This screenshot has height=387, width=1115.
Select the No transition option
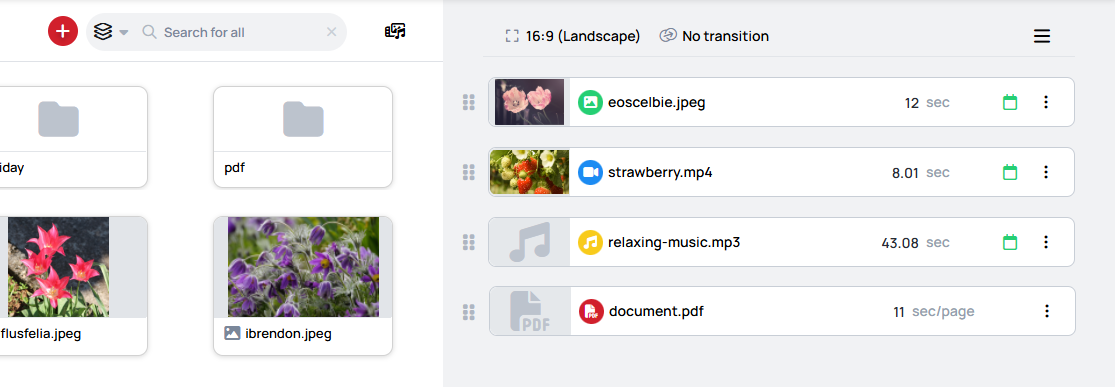coord(714,36)
